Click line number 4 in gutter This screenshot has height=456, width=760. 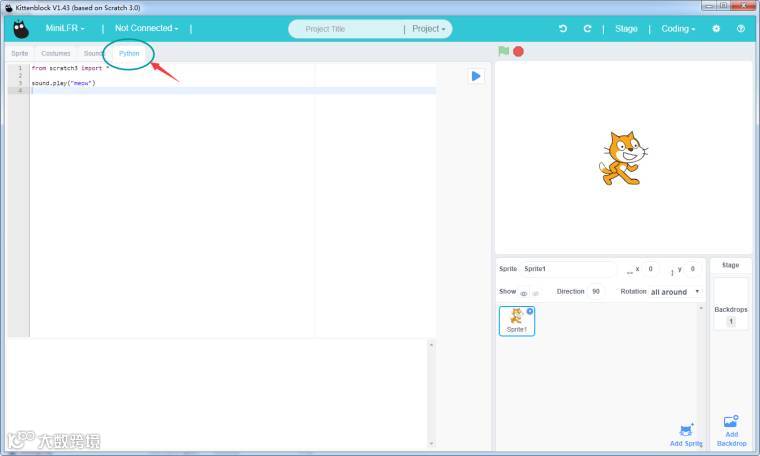[x=20, y=91]
